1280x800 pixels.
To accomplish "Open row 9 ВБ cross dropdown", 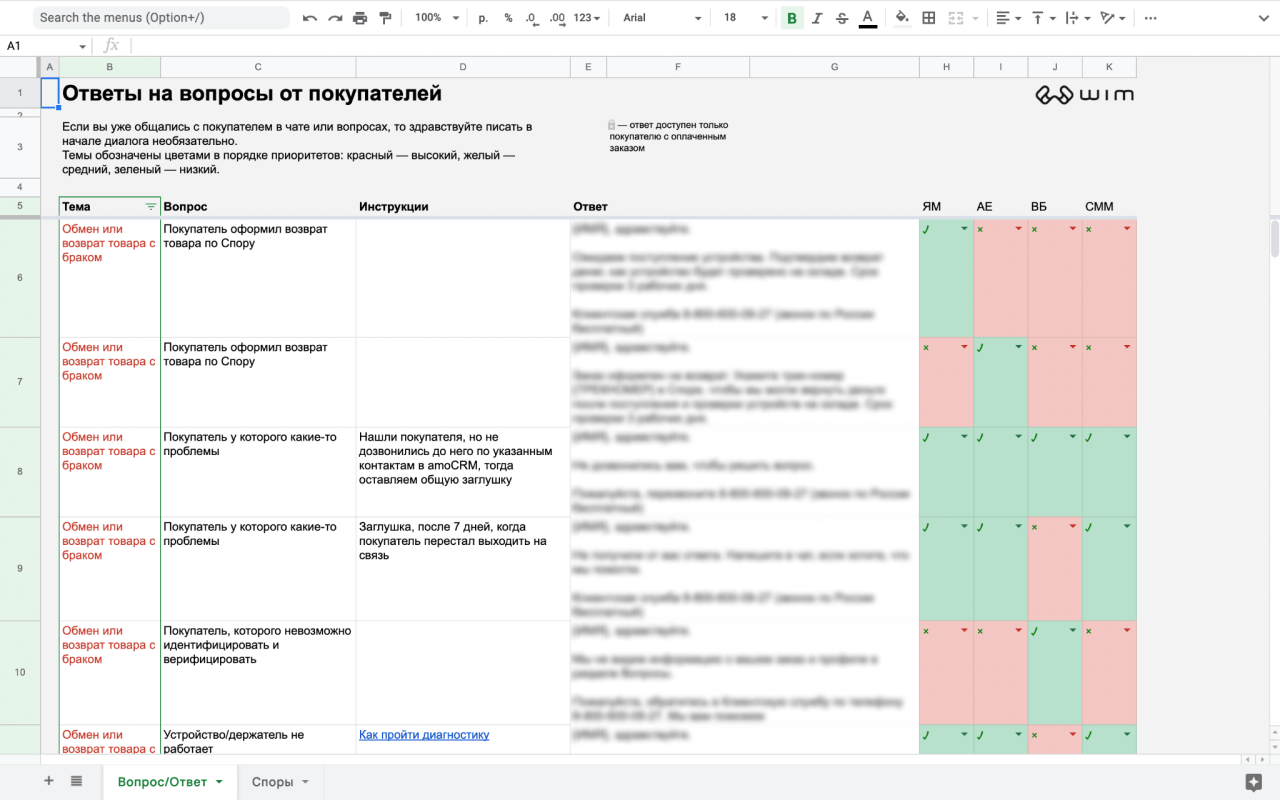I will [1073, 527].
